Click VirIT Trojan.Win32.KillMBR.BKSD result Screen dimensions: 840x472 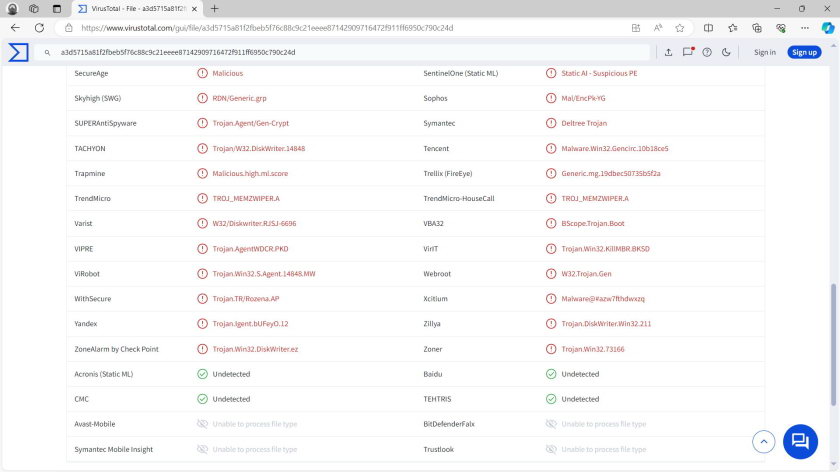pos(605,249)
